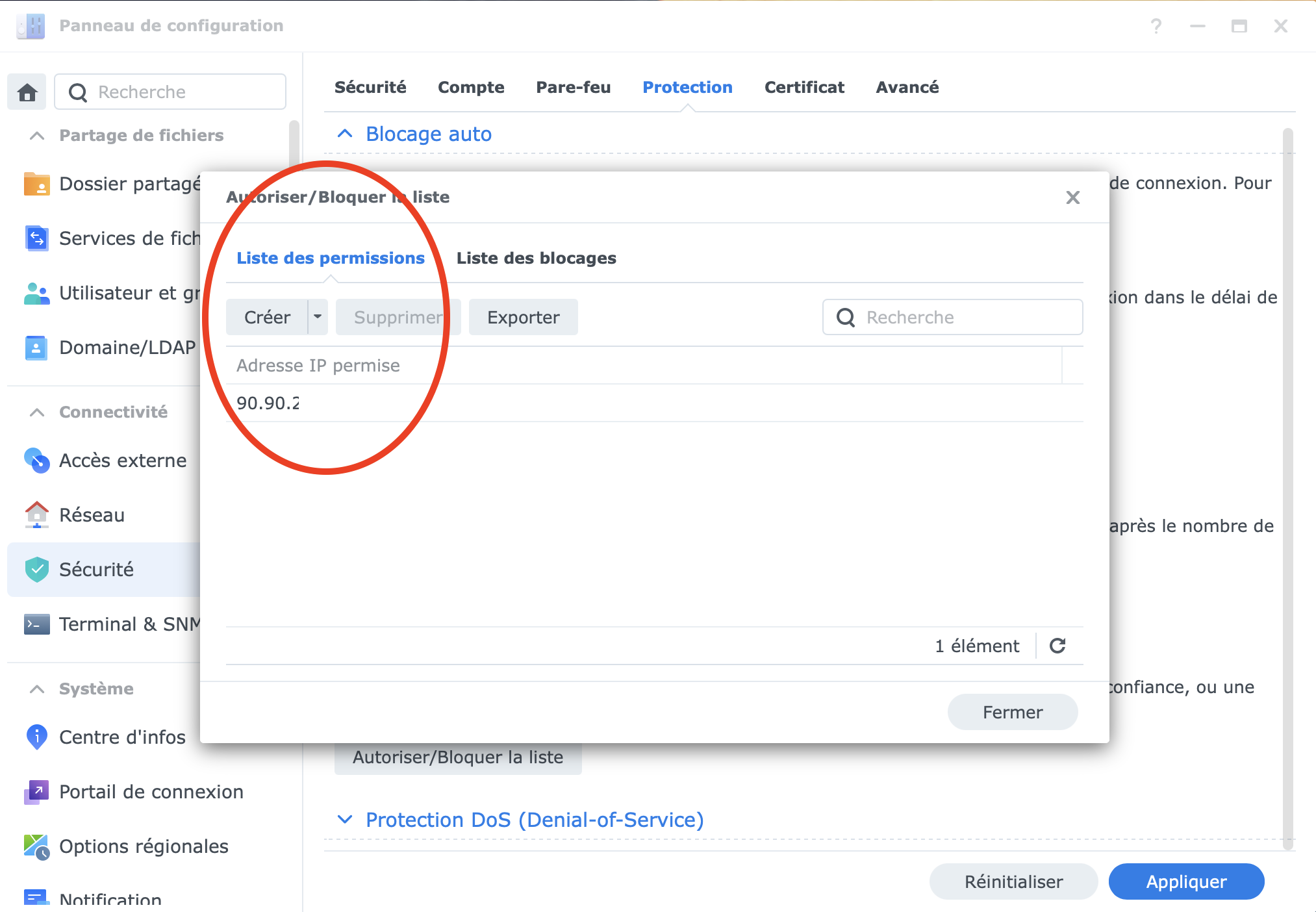This screenshot has width=1316, height=912.
Task: Open Dossier partagé folder icon
Action: coord(36,184)
